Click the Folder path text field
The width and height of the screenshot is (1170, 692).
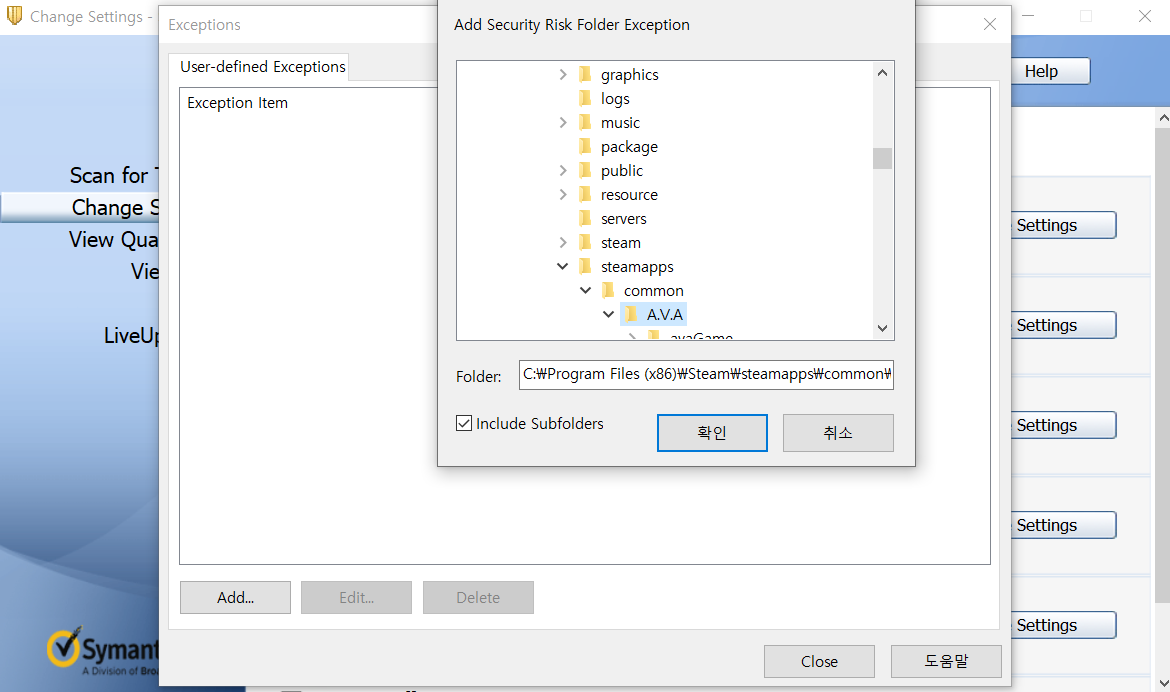pos(706,375)
